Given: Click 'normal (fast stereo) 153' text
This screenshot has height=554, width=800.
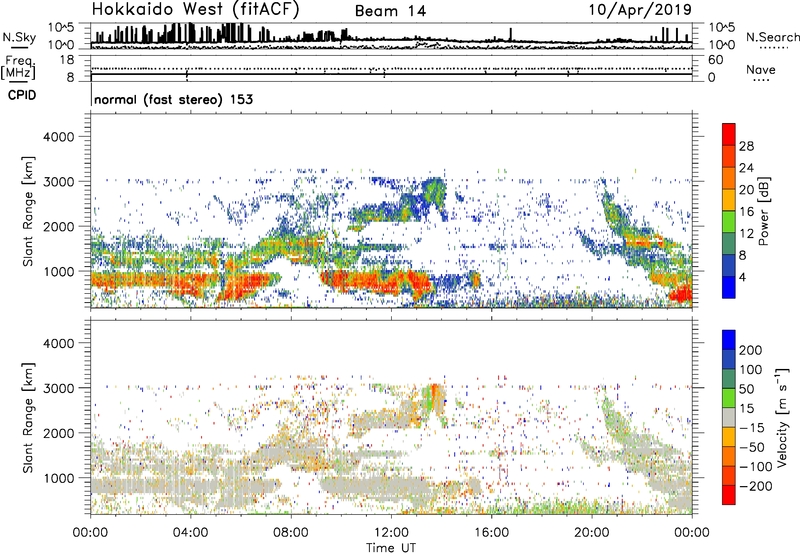Looking at the screenshot, I should tap(174, 99).
